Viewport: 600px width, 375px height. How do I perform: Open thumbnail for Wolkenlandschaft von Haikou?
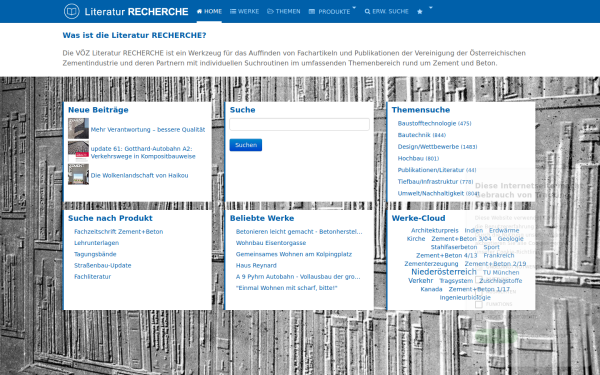point(78,174)
